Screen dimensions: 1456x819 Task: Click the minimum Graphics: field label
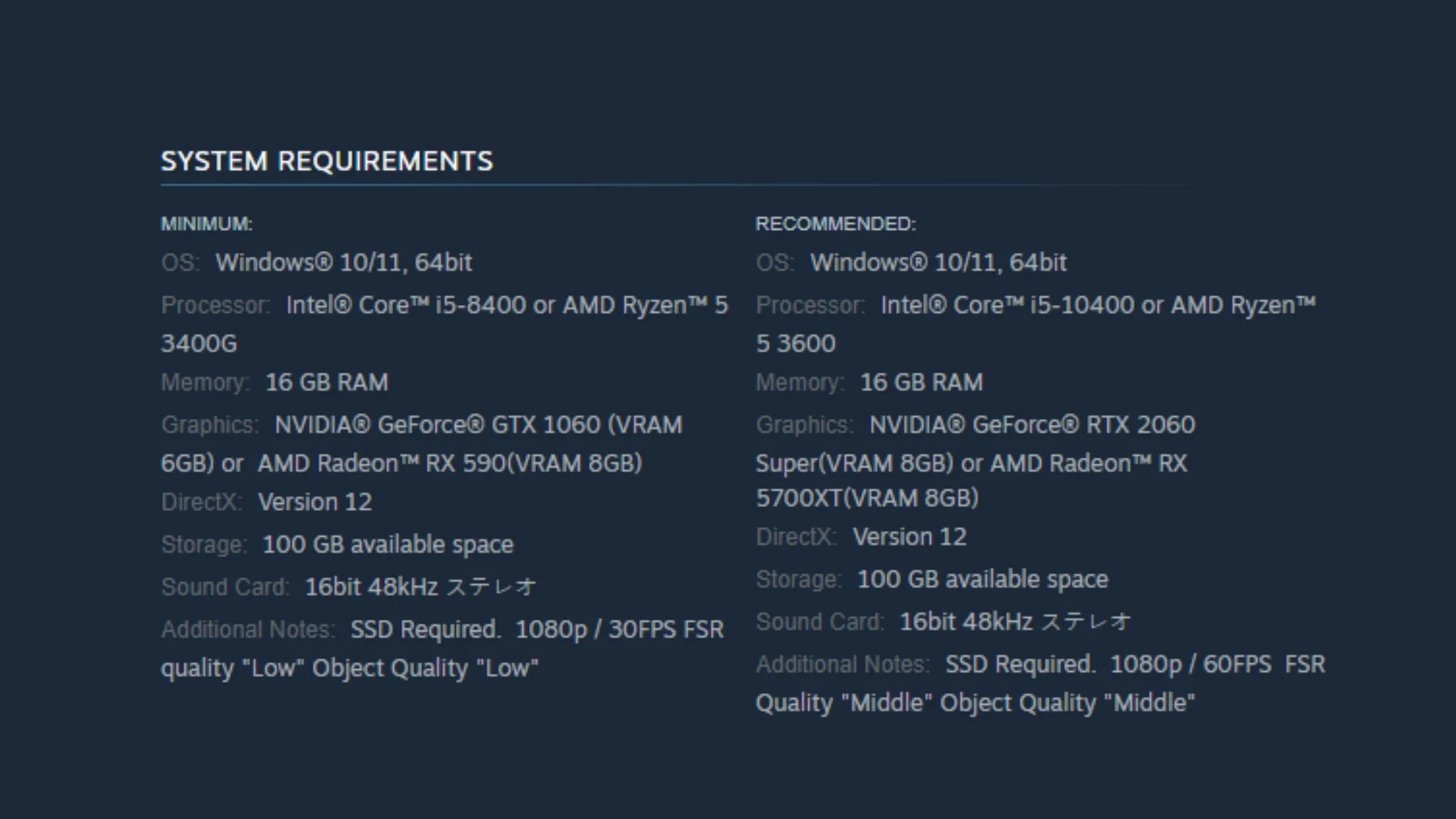(x=210, y=425)
